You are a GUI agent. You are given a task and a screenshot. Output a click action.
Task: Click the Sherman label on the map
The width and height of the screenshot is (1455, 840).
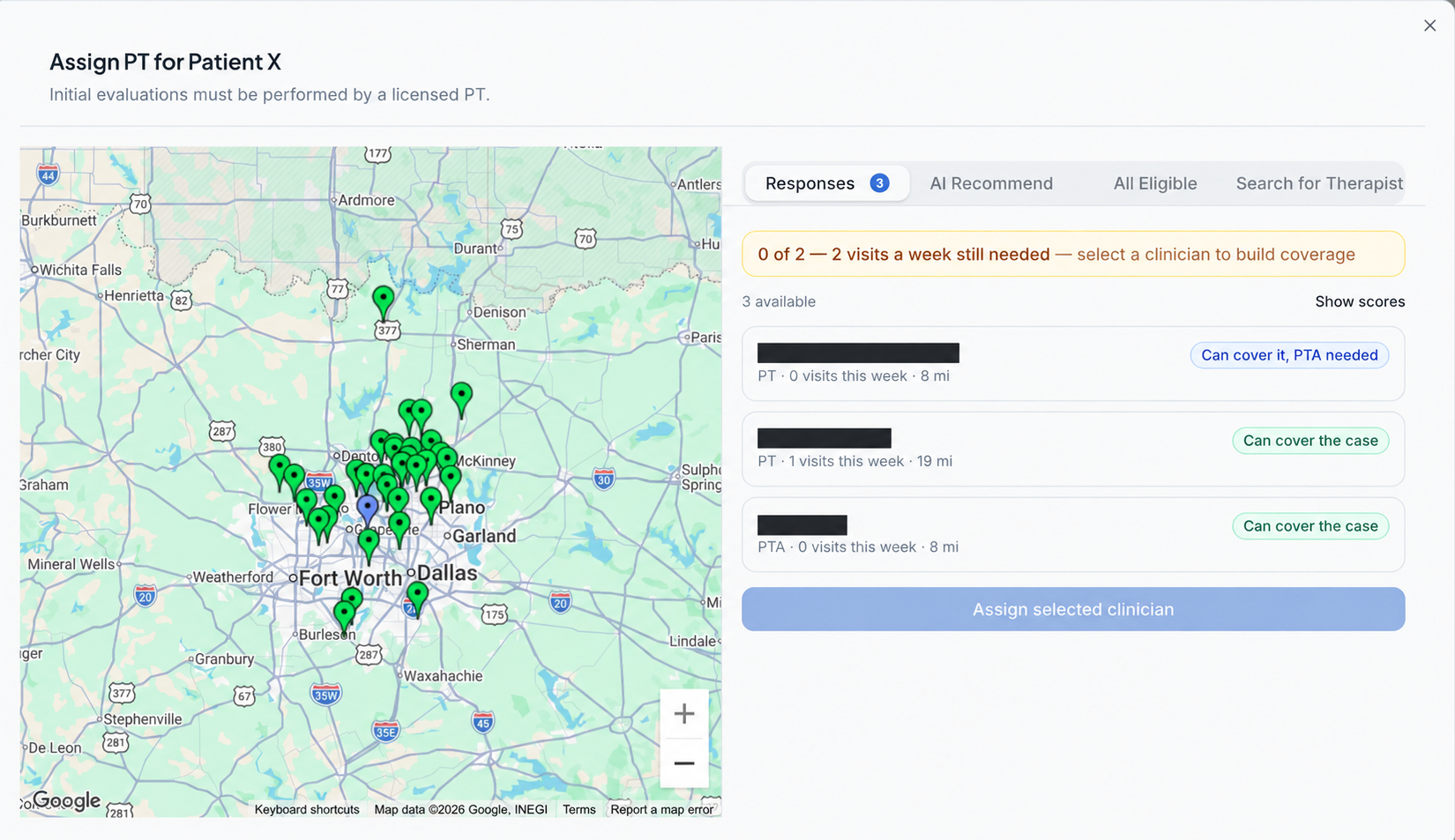pos(487,345)
